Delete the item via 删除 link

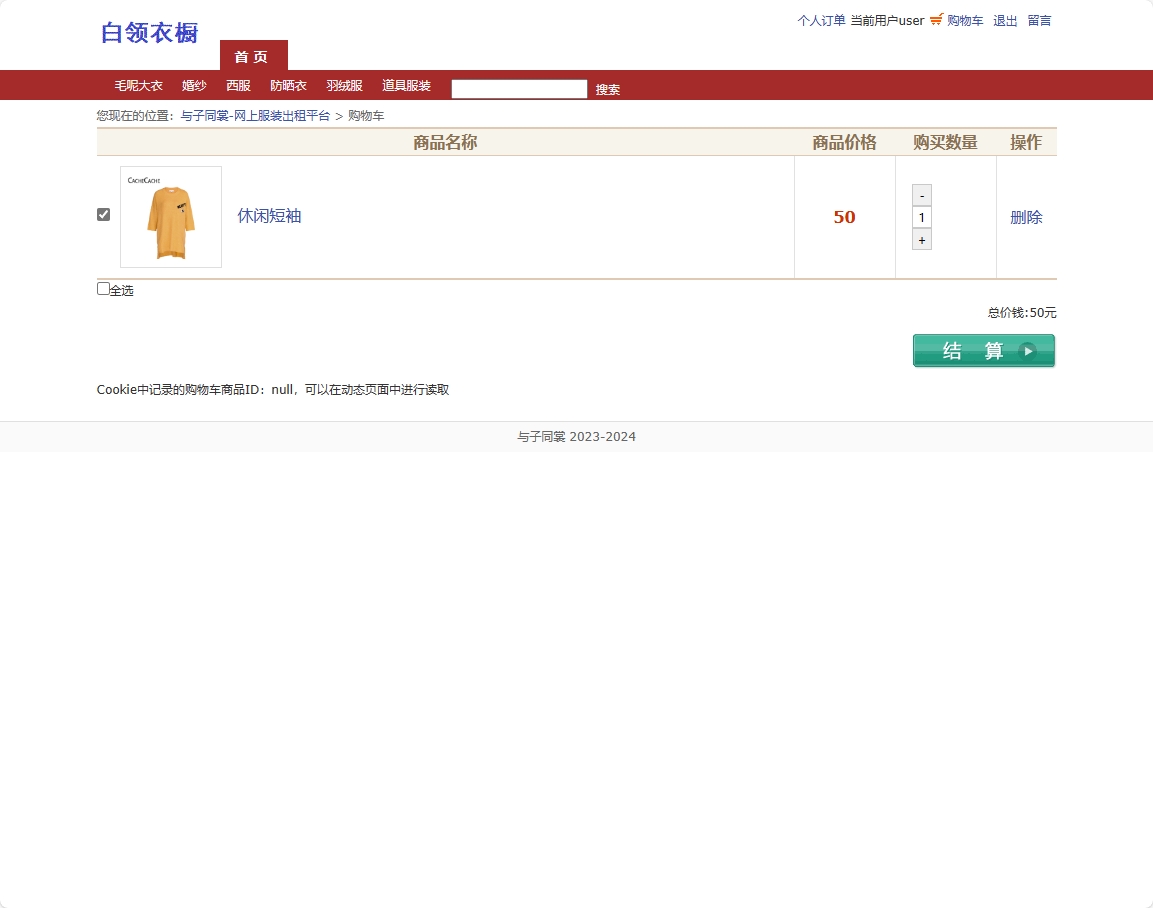(x=1026, y=216)
